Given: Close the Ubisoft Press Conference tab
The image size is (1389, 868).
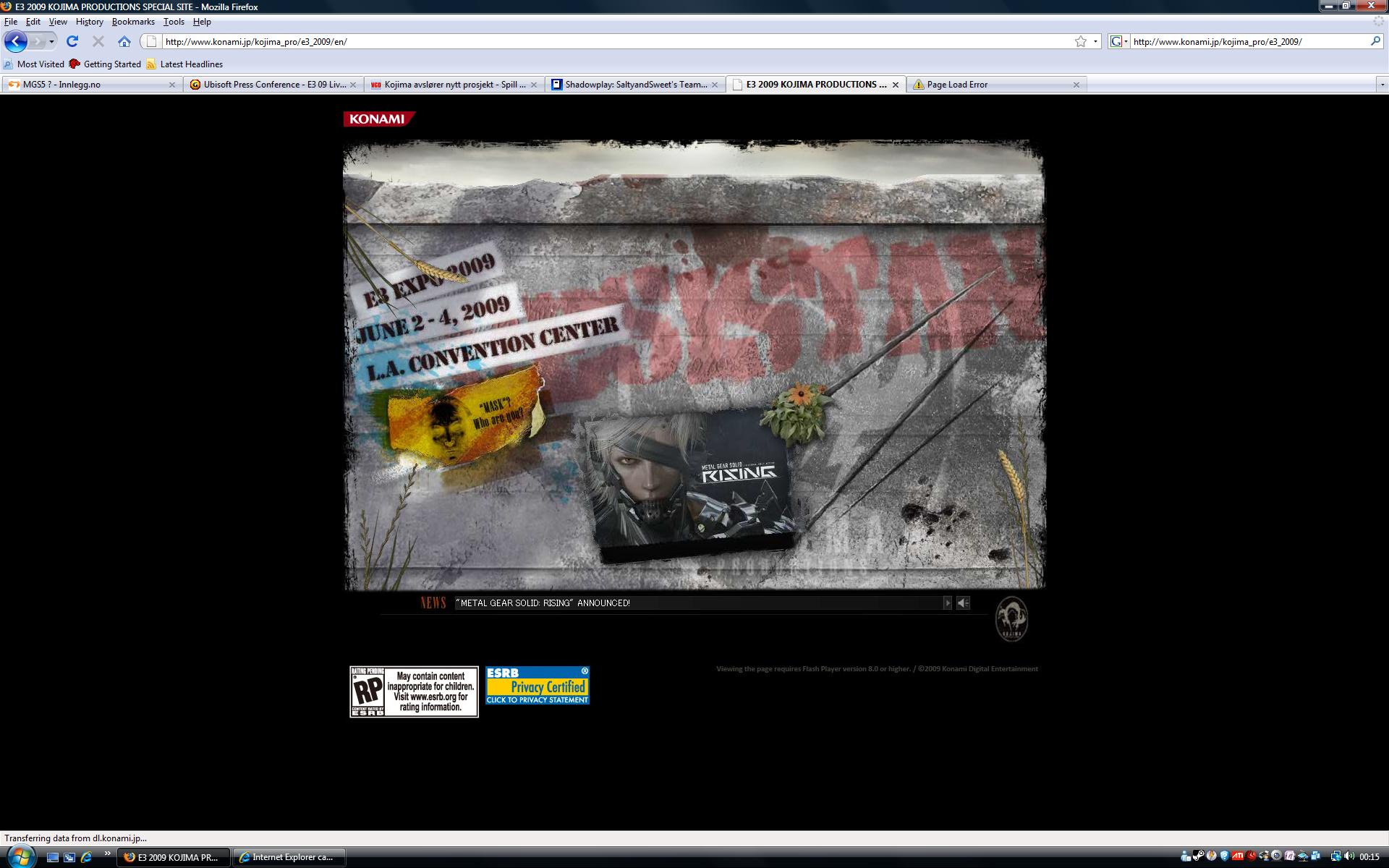Looking at the screenshot, I should point(353,85).
